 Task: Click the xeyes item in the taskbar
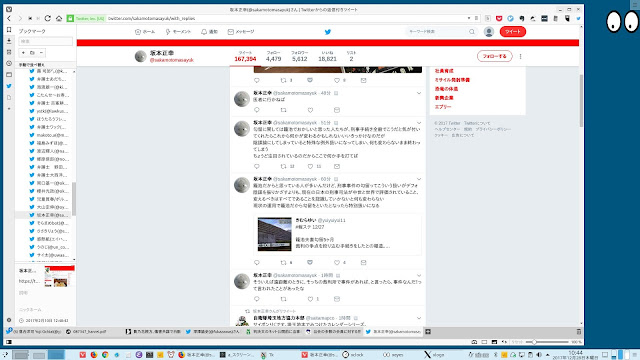(x=393, y=355)
